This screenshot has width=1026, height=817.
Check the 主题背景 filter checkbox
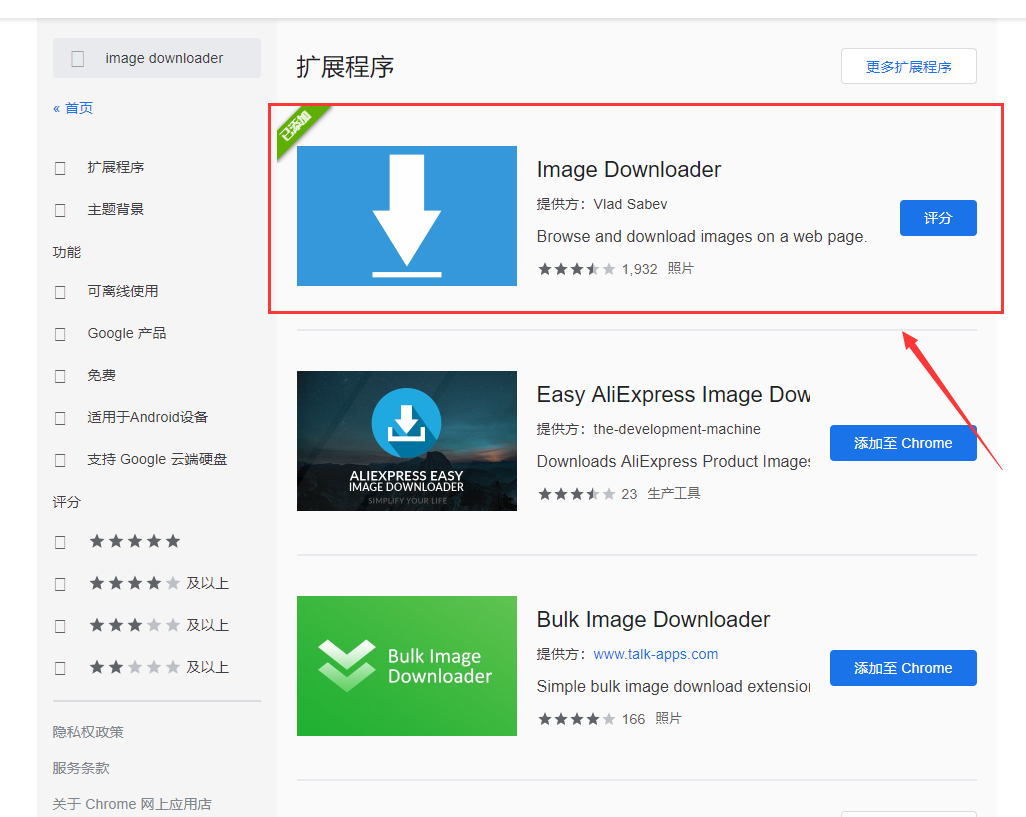point(60,209)
